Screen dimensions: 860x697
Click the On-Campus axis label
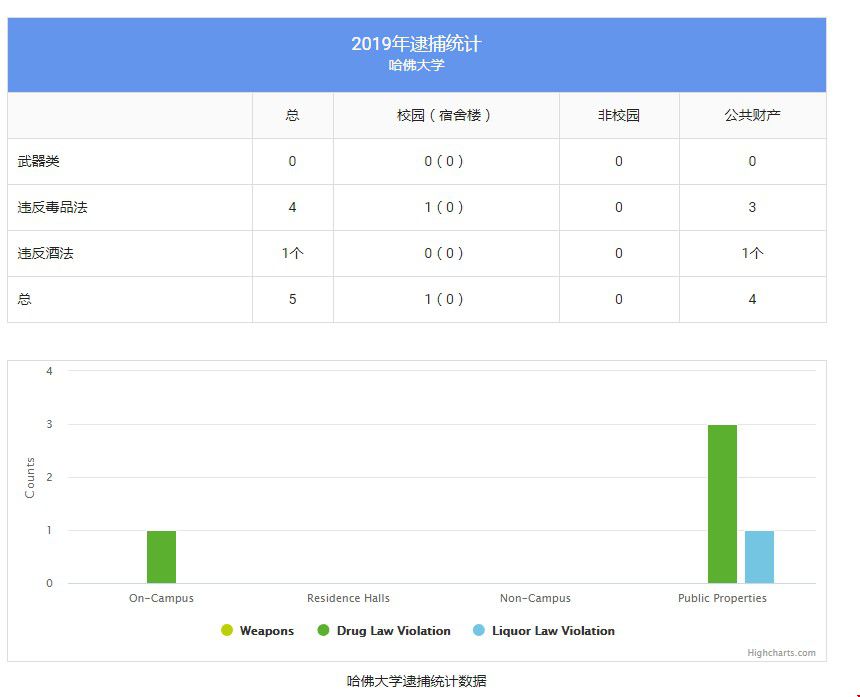coord(161,598)
